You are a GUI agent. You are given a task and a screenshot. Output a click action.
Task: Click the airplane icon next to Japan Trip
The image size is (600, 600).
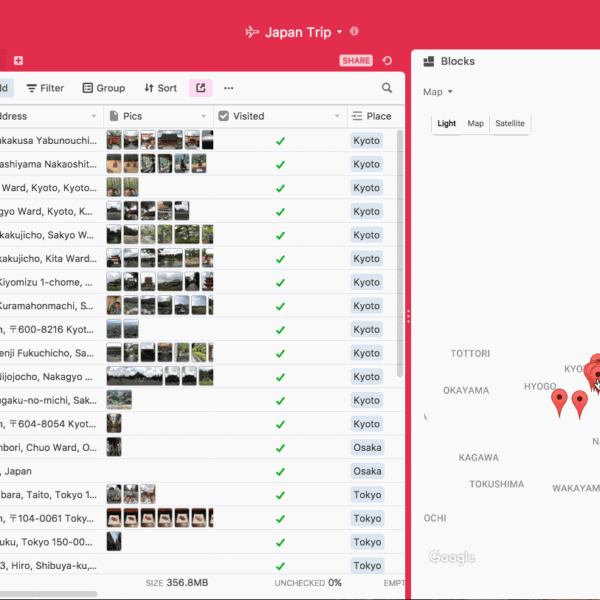(252, 32)
